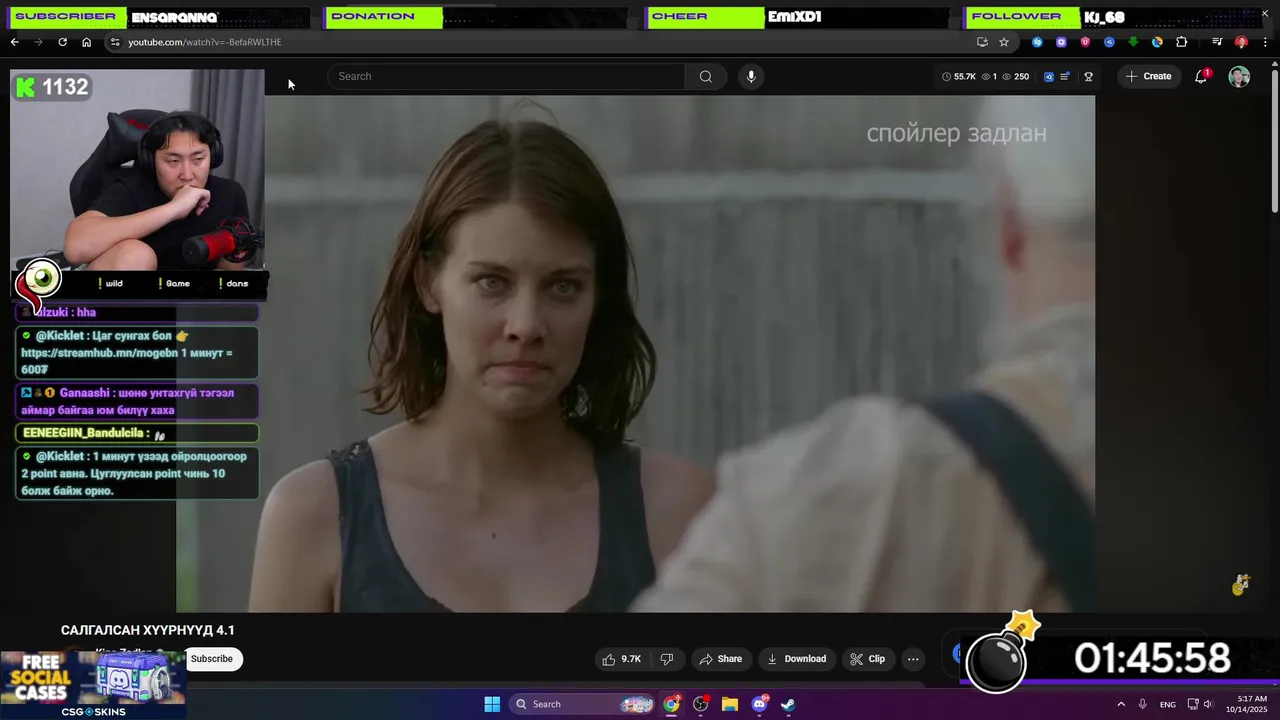Open YouTube notifications bell

pyautogui.click(x=1201, y=76)
